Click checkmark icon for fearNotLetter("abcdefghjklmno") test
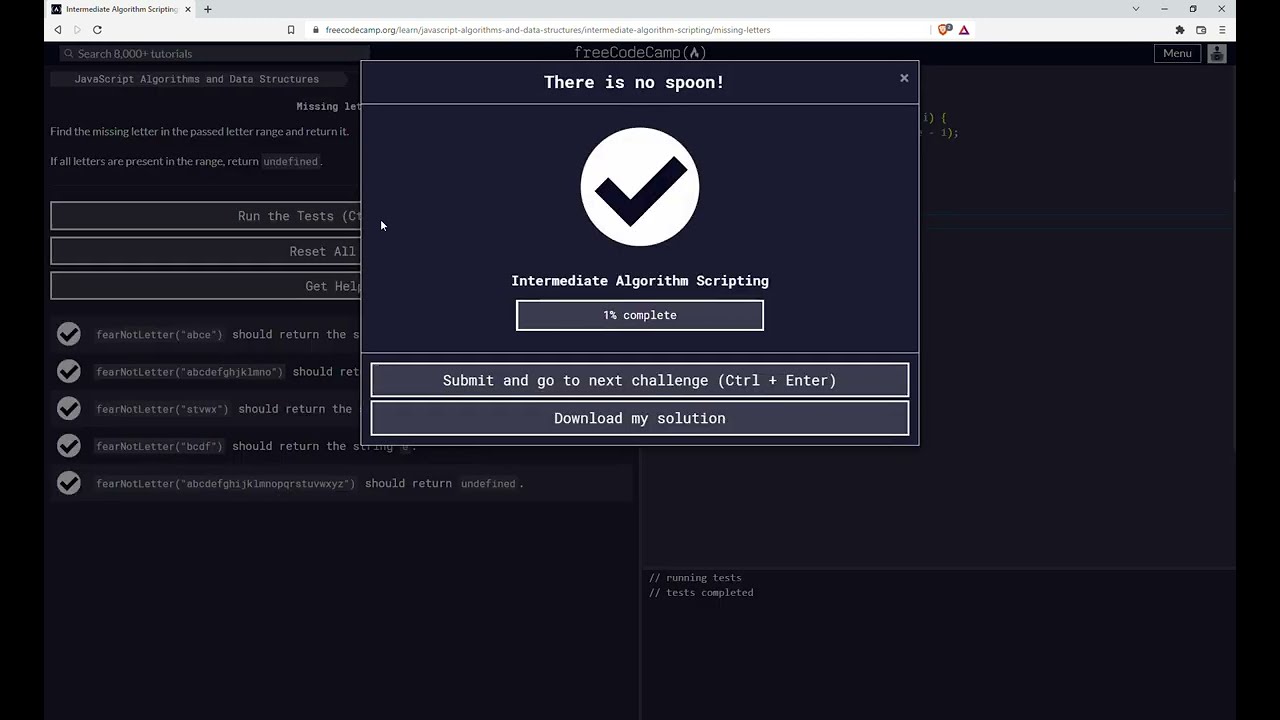The image size is (1280, 720). [68, 371]
